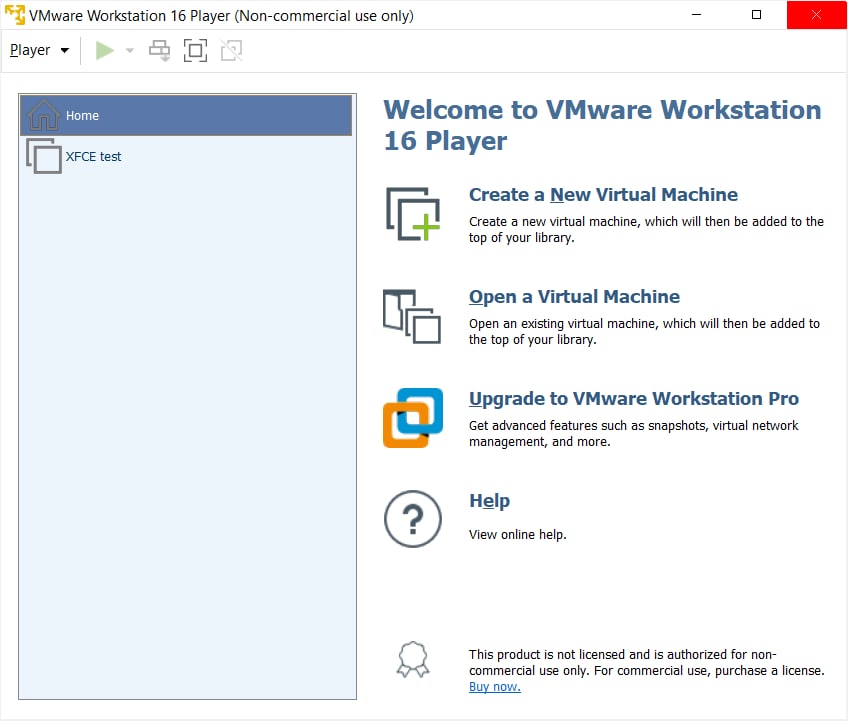Click the Send Ctrl+Alt+Del toolbar icon
The image size is (848, 721).
click(160, 50)
